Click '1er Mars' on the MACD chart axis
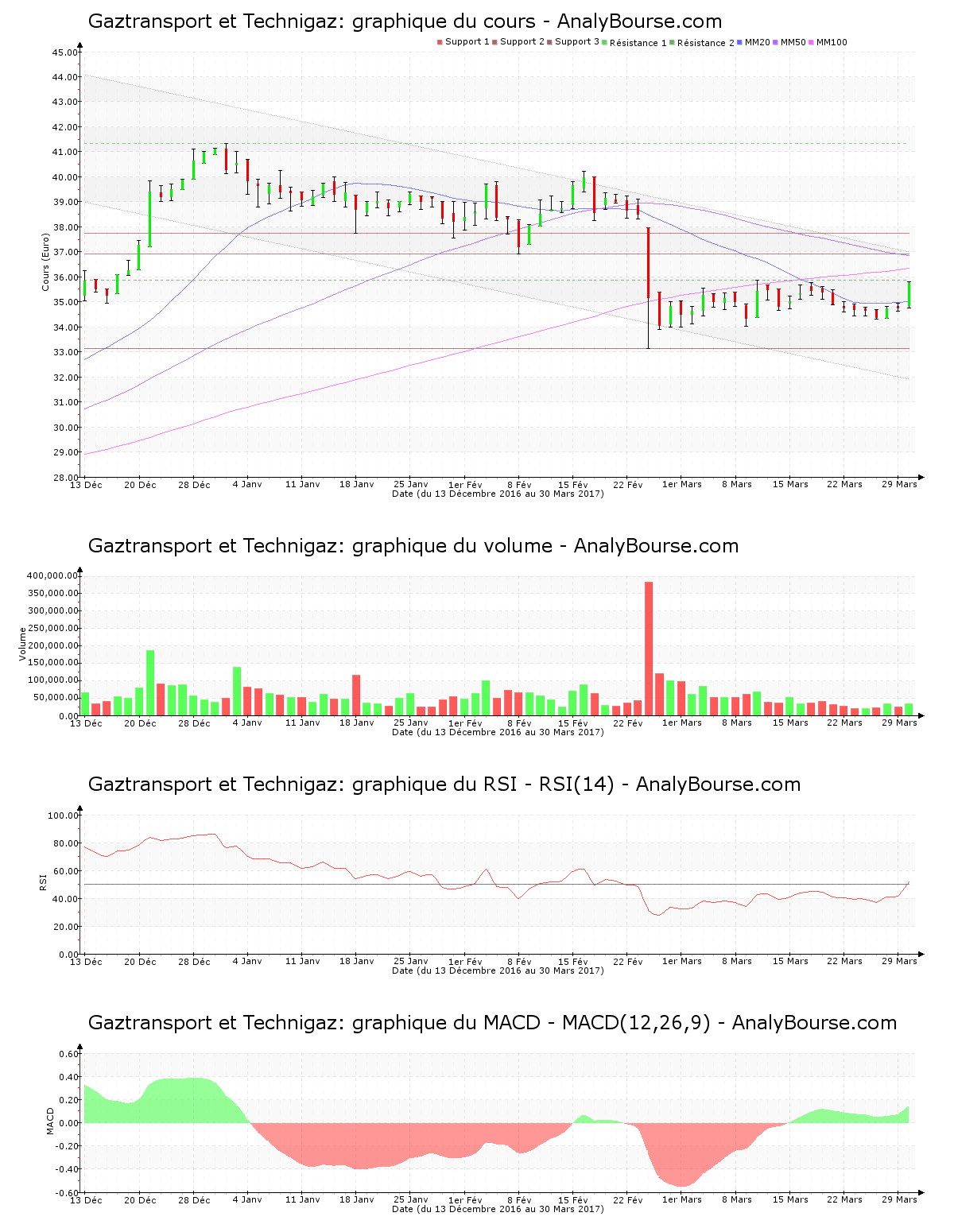The height and width of the screenshot is (1232, 954). 682,1199
